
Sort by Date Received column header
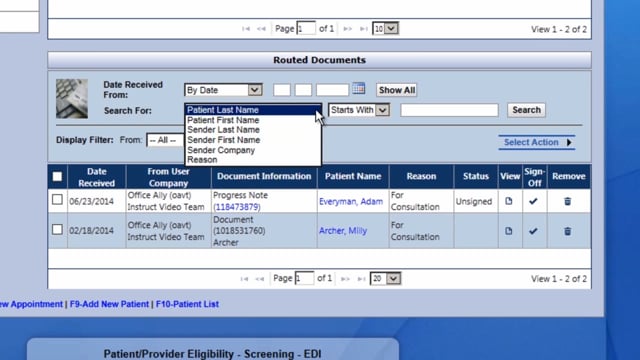97,177
